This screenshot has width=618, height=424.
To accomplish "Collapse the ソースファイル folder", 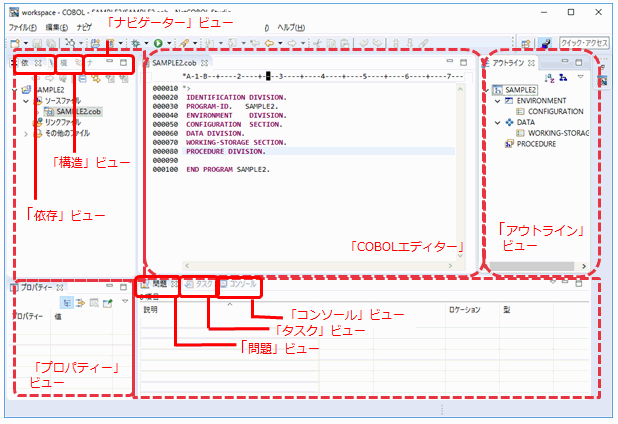I will point(26,101).
